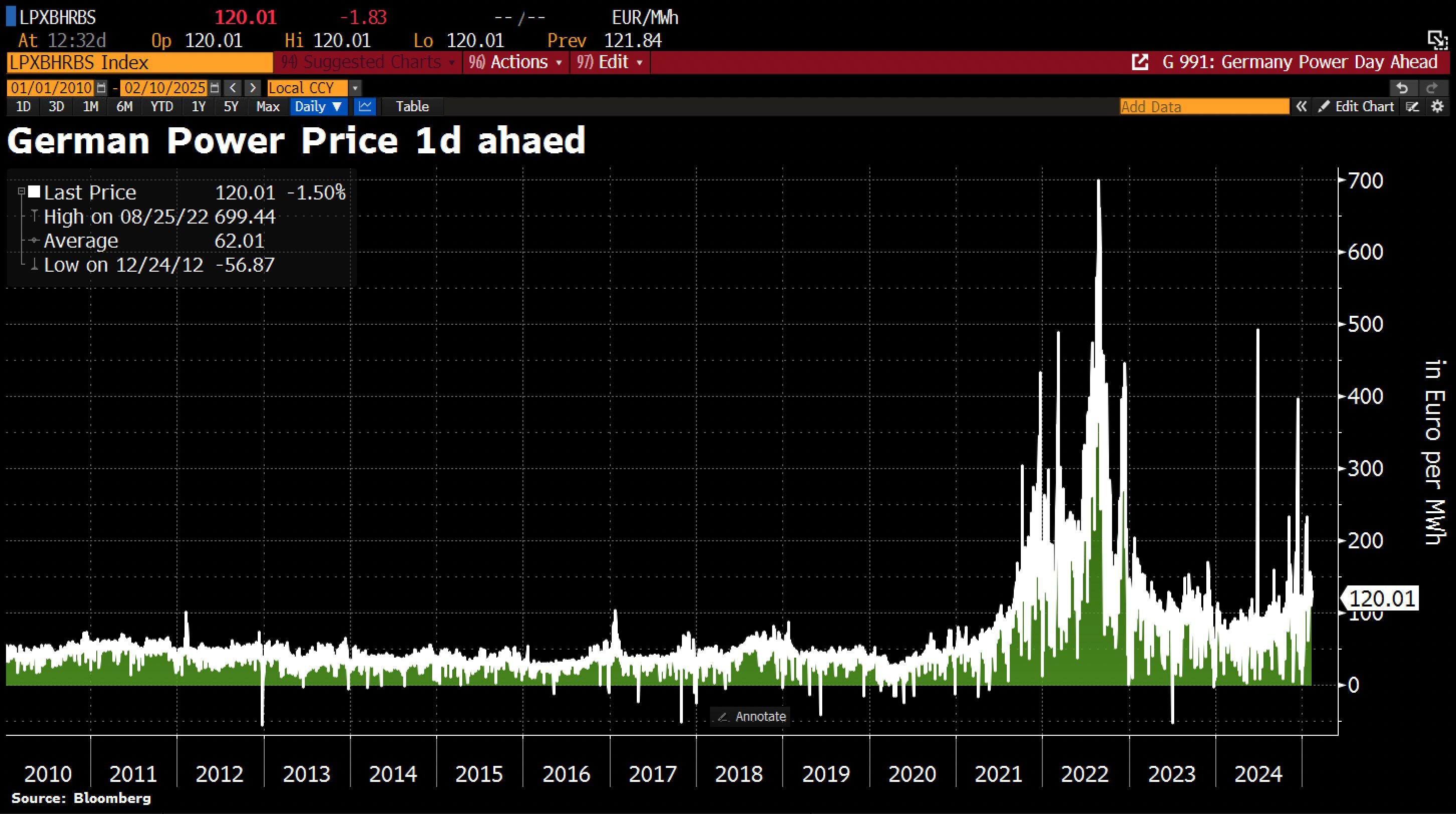
Task: Switch to Table view
Action: coord(412,107)
